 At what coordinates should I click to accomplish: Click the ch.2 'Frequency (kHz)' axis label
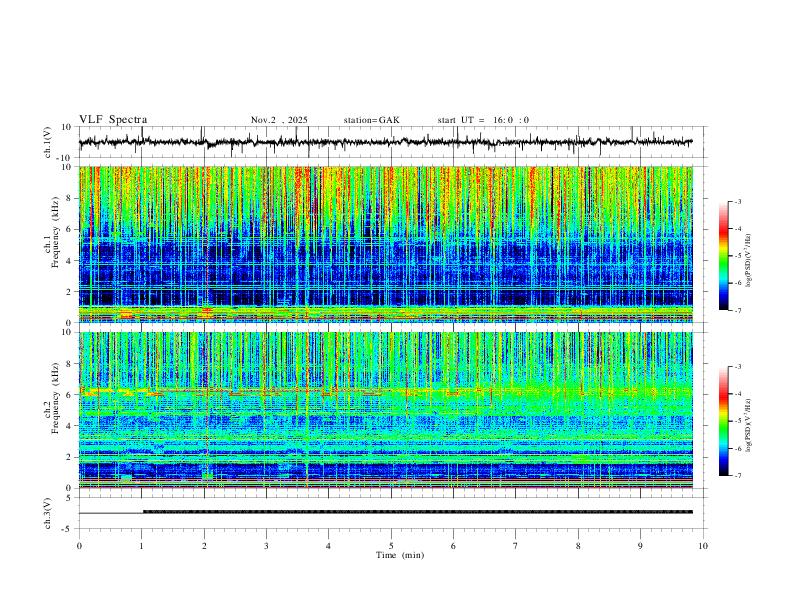pyautogui.click(x=55, y=398)
